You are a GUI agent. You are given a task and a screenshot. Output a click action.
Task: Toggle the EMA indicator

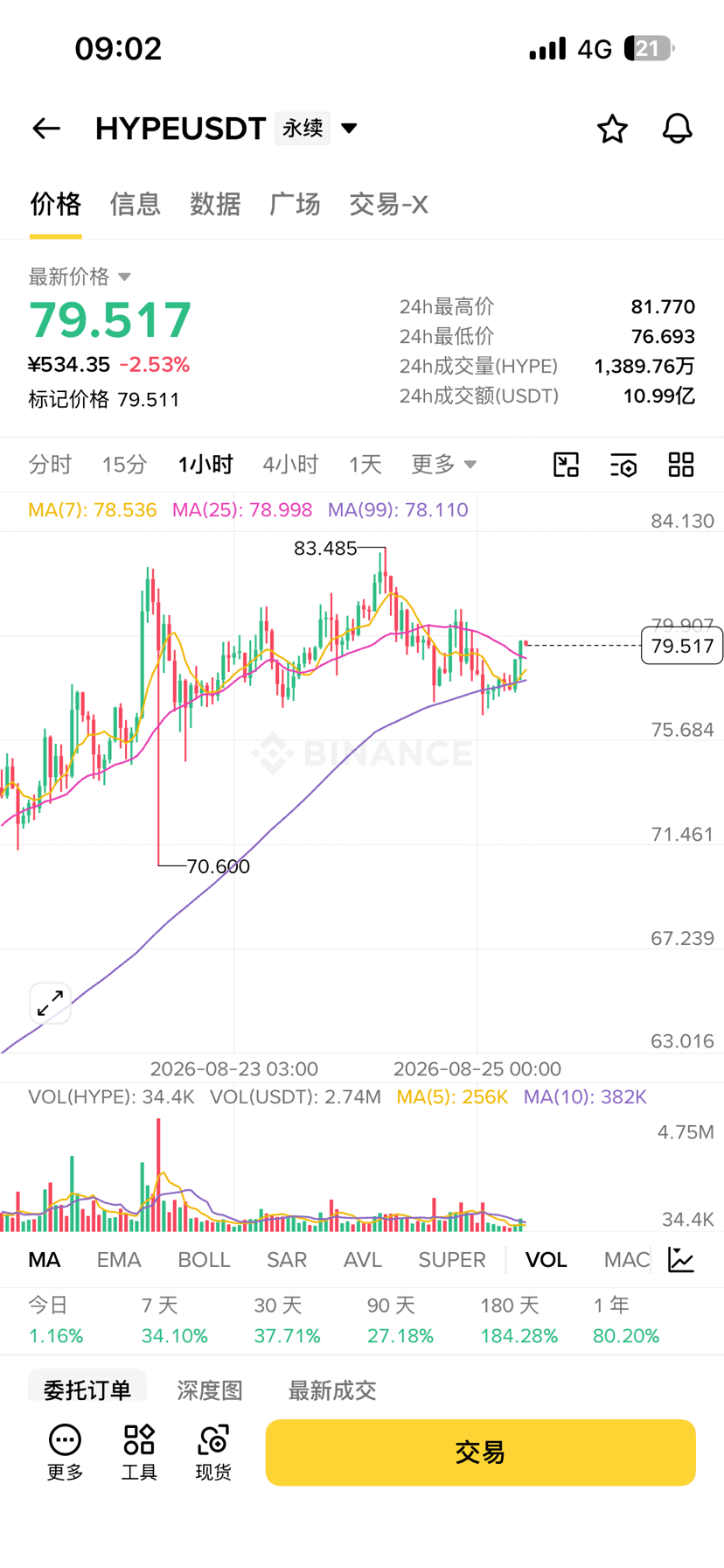coord(119,1260)
